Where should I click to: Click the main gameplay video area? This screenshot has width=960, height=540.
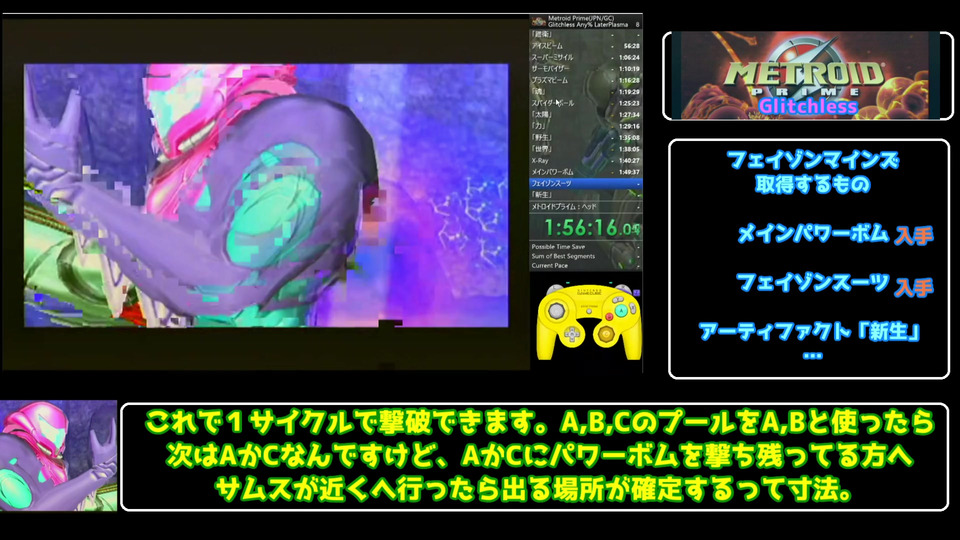pyautogui.click(x=266, y=195)
